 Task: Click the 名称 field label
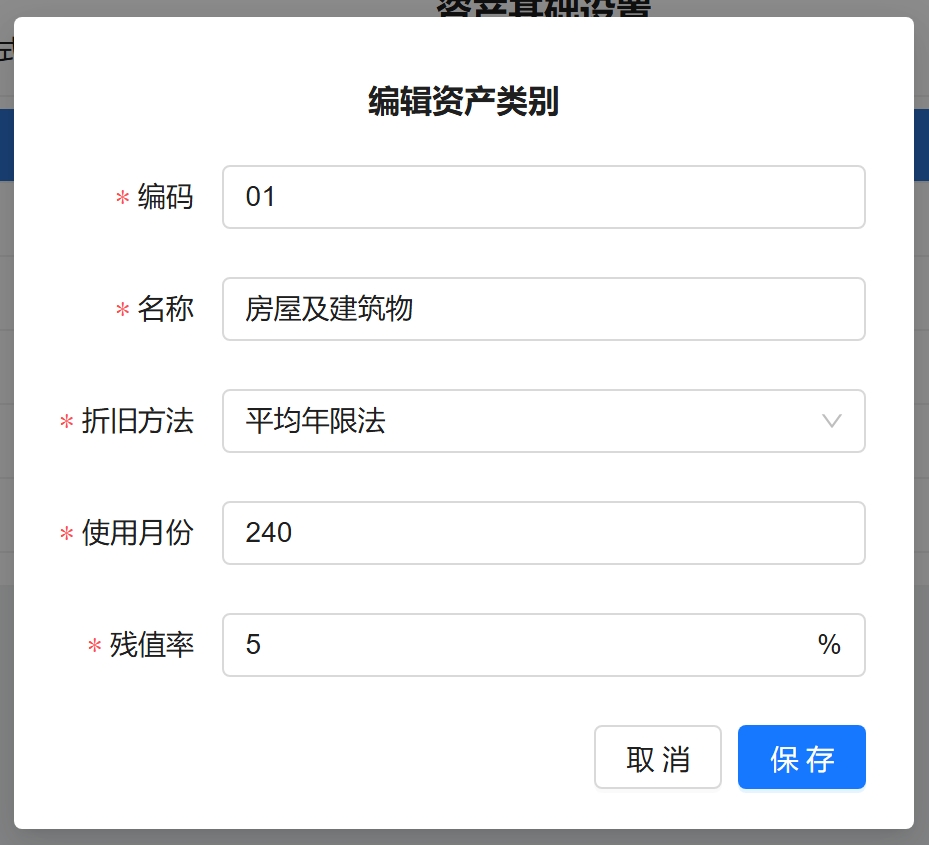pos(165,309)
